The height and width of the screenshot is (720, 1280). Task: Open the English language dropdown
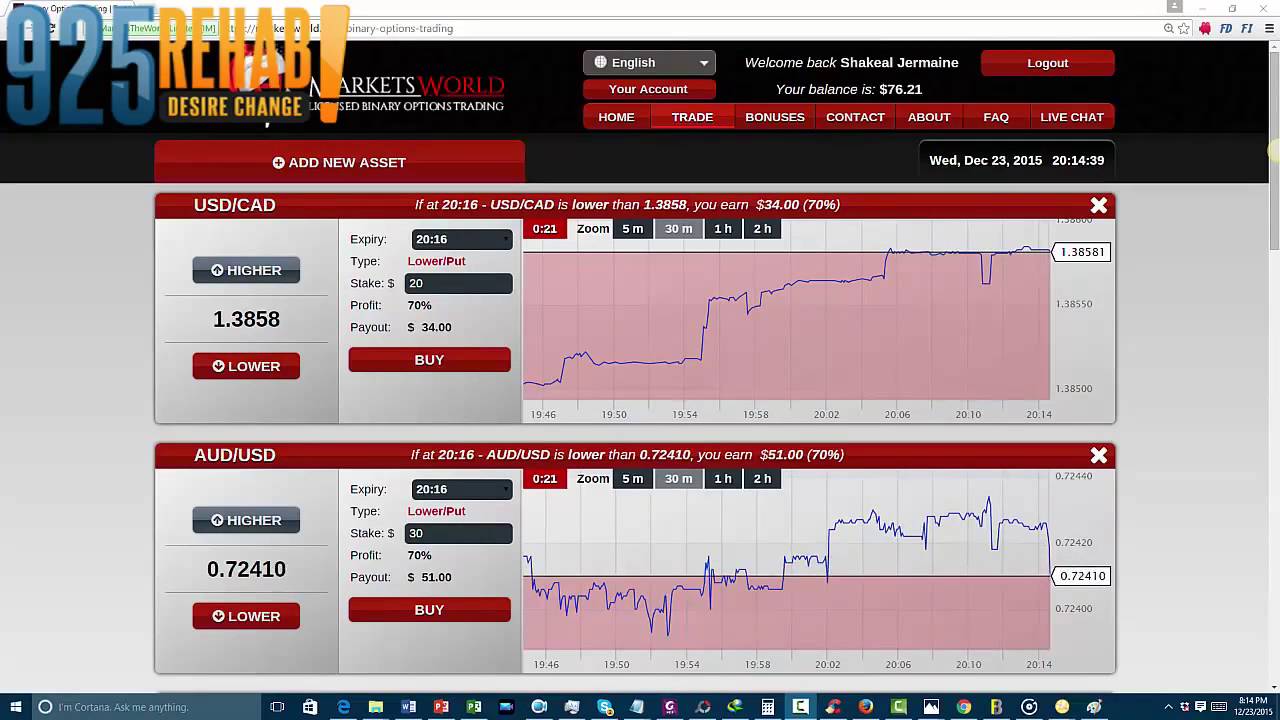[x=649, y=62]
